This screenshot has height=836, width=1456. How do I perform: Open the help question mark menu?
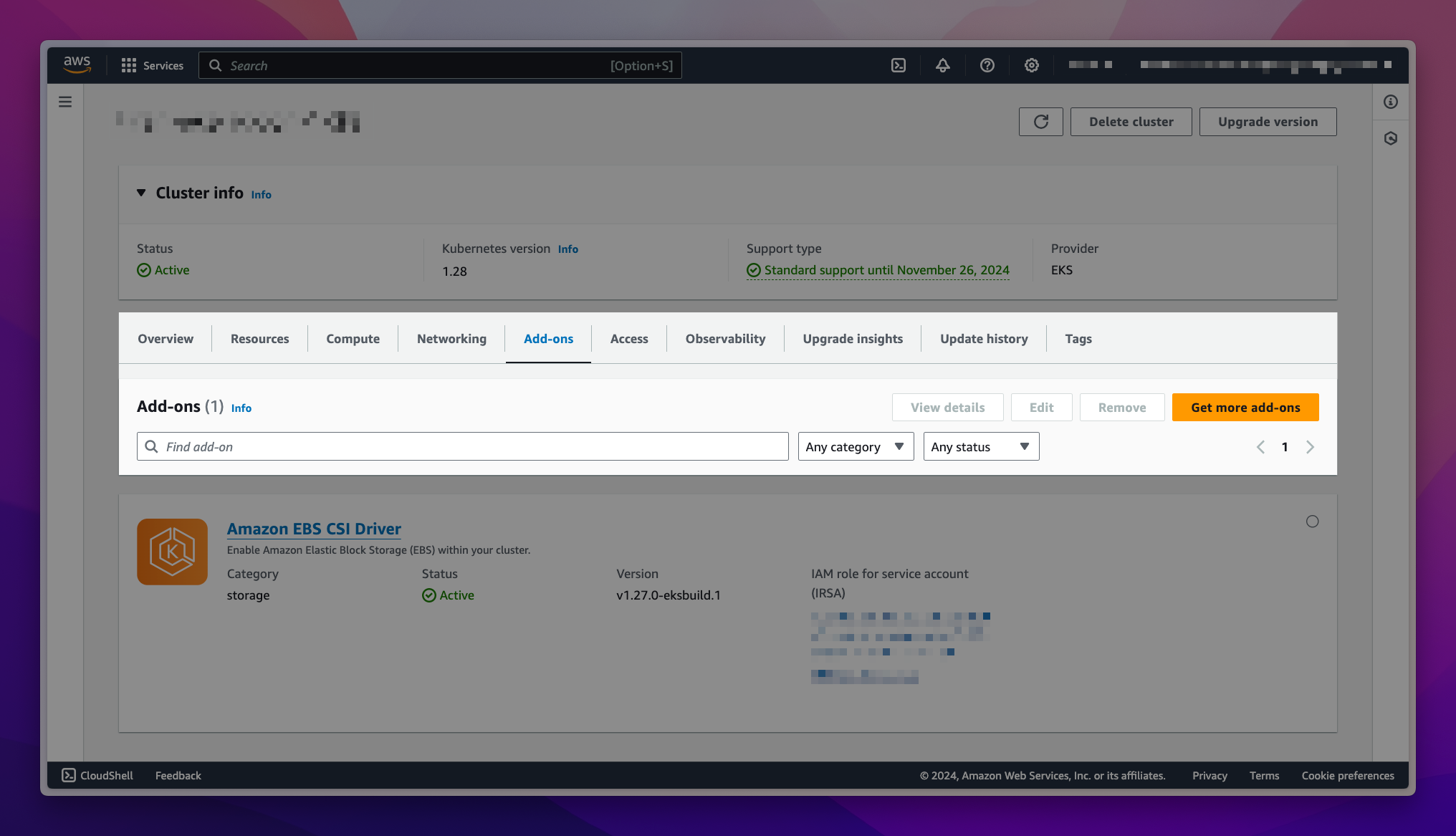pyautogui.click(x=987, y=65)
